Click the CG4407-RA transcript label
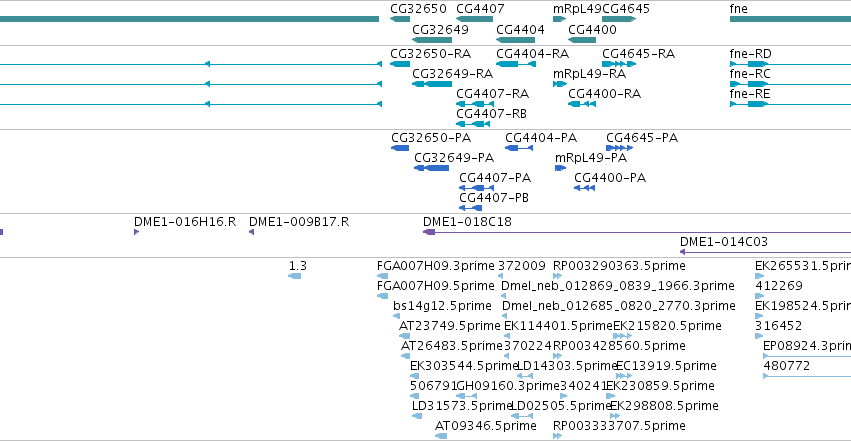 (x=492, y=94)
